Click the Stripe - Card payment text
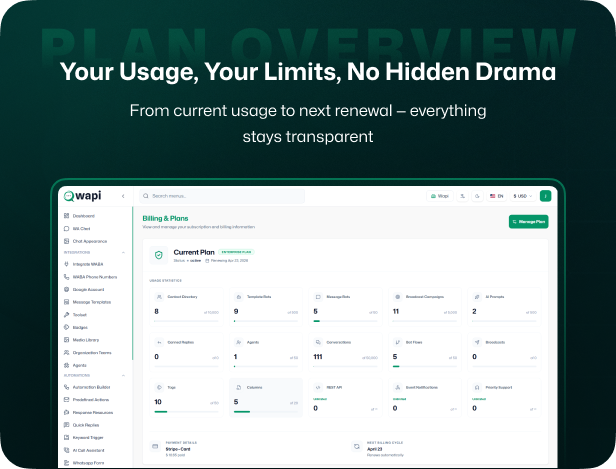This screenshot has width=616, height=469. 178,449
